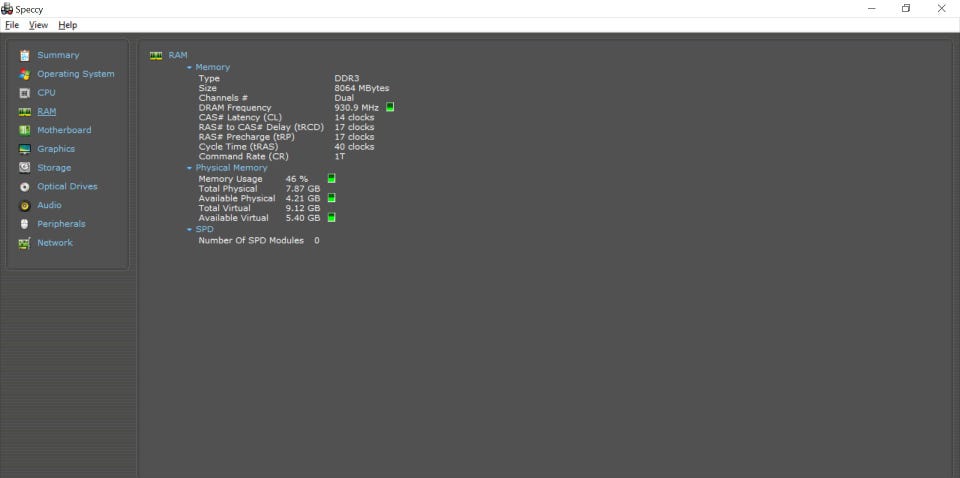960x478 pixels.
Task: Click green indicator next to Available Virtual
Action: click(331, 217)
